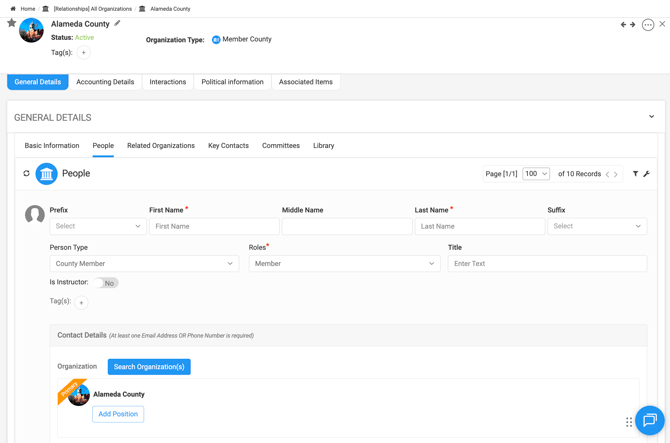Screen dimensions: 670x443
Task: Open the more options ellipsis menu
Action: (648, 25)
